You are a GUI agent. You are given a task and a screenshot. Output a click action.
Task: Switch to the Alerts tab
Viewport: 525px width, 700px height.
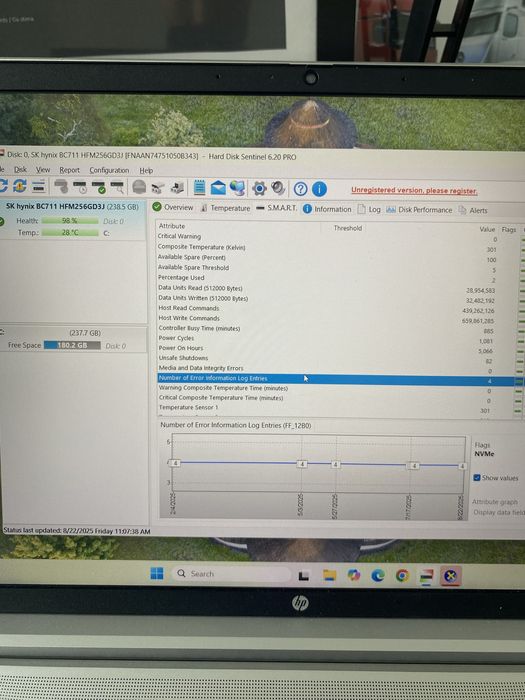point(473,210)
